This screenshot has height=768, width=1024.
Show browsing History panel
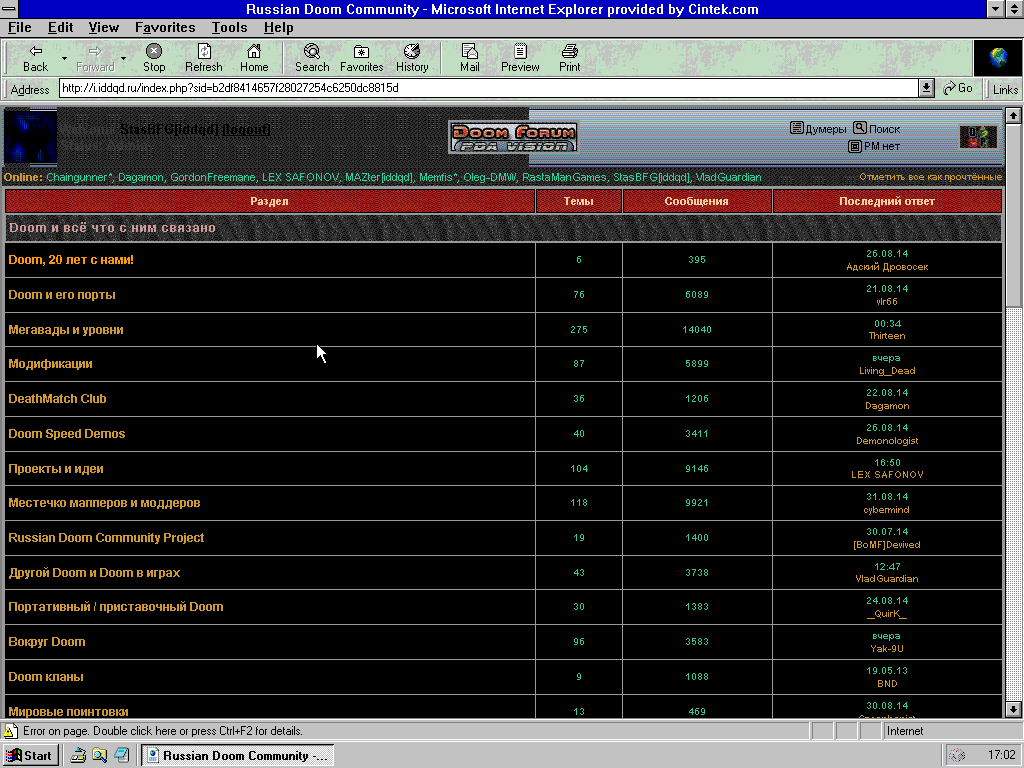[x=412, y=58]
